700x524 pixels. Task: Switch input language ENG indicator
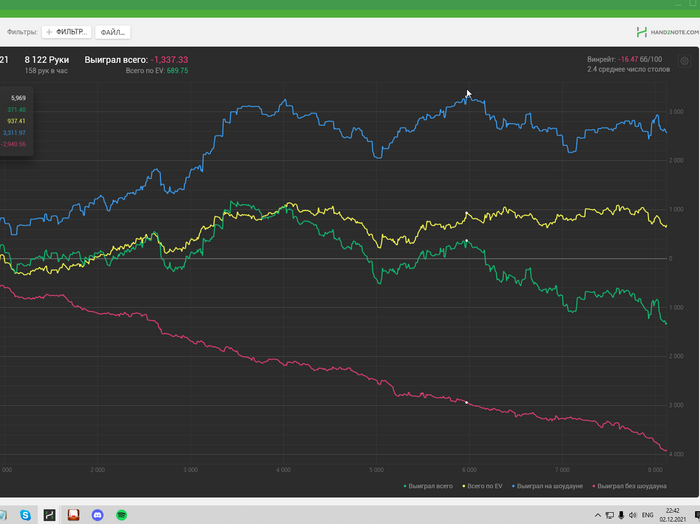(647, 515)
